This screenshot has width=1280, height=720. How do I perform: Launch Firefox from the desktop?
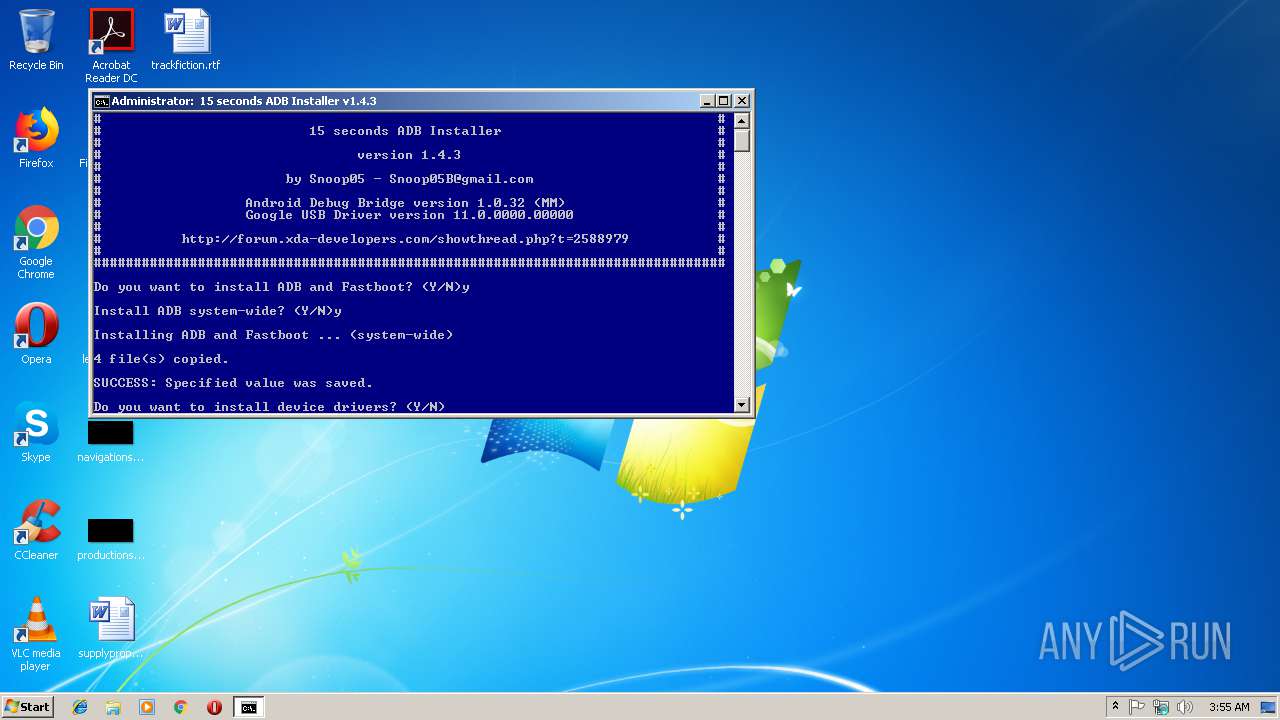[x=36, y=138]
